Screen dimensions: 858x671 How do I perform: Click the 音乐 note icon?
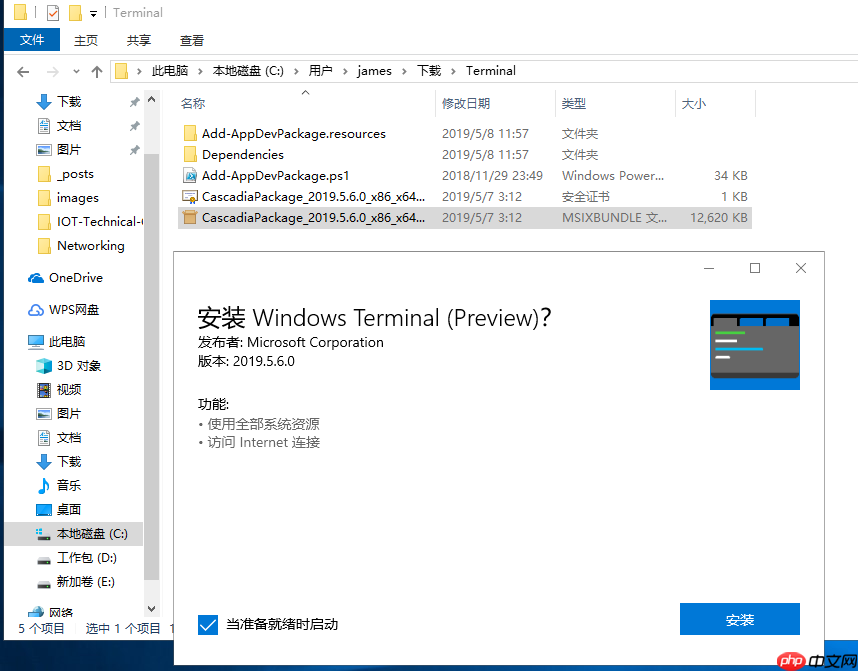(44, 485)
